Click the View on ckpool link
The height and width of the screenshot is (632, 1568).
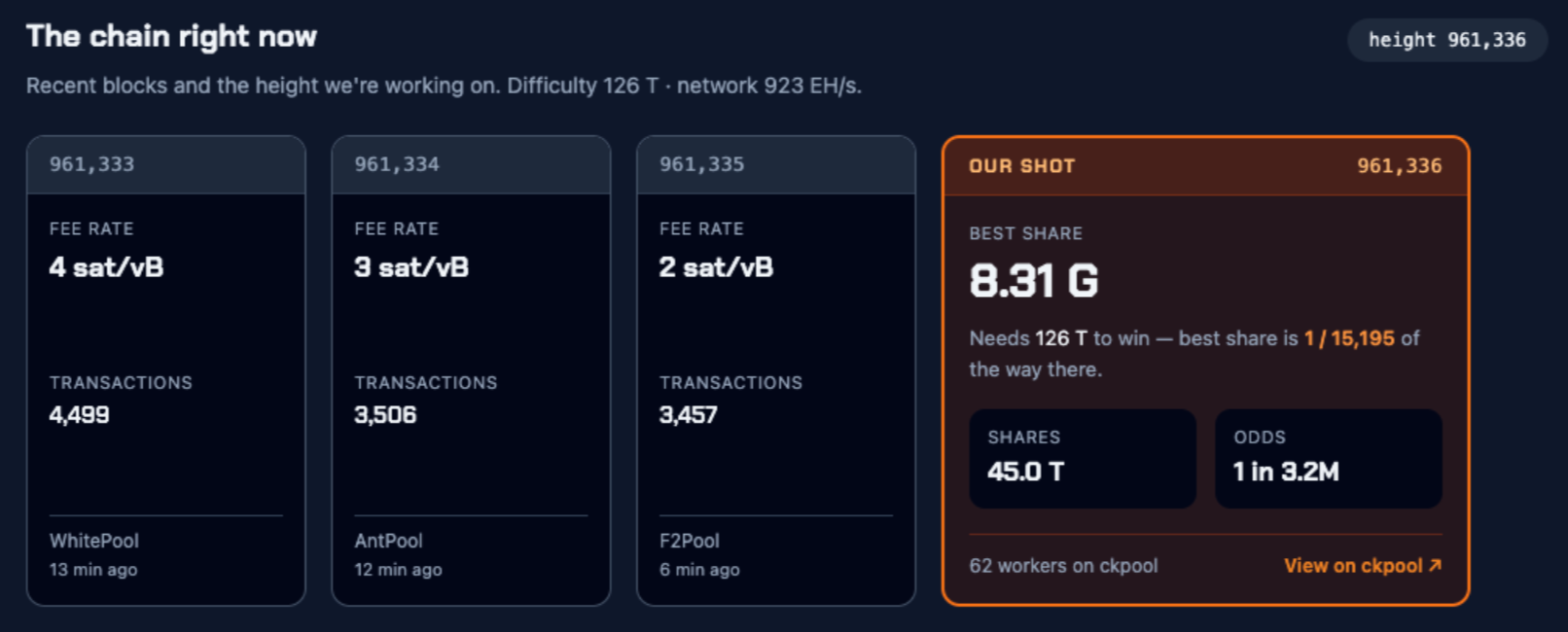tap(1363, 566)
